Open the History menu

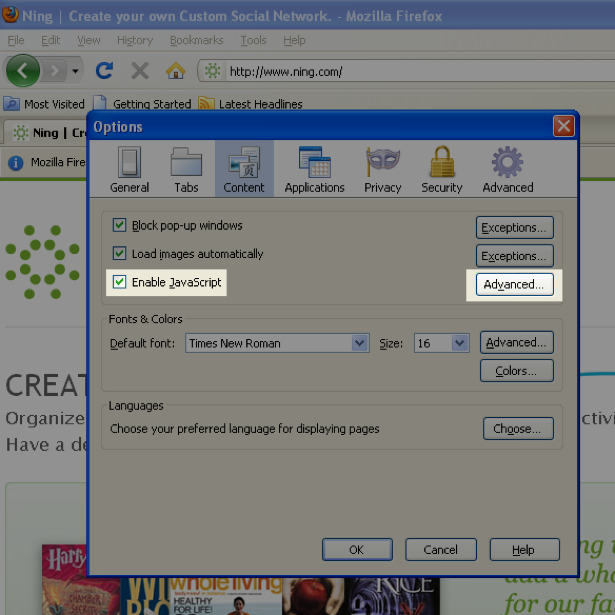point(135,40)
